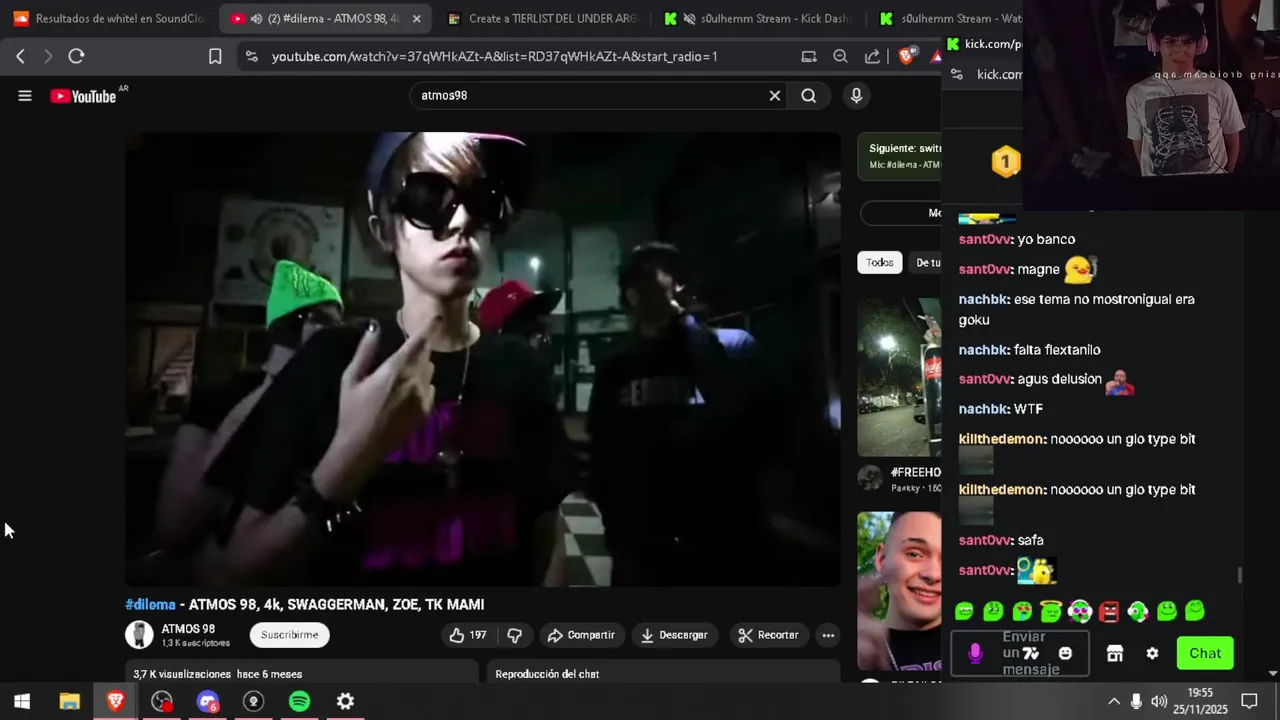Go back with the browser back arrow
1280x720 pixels.
click(x=20, y=57)
